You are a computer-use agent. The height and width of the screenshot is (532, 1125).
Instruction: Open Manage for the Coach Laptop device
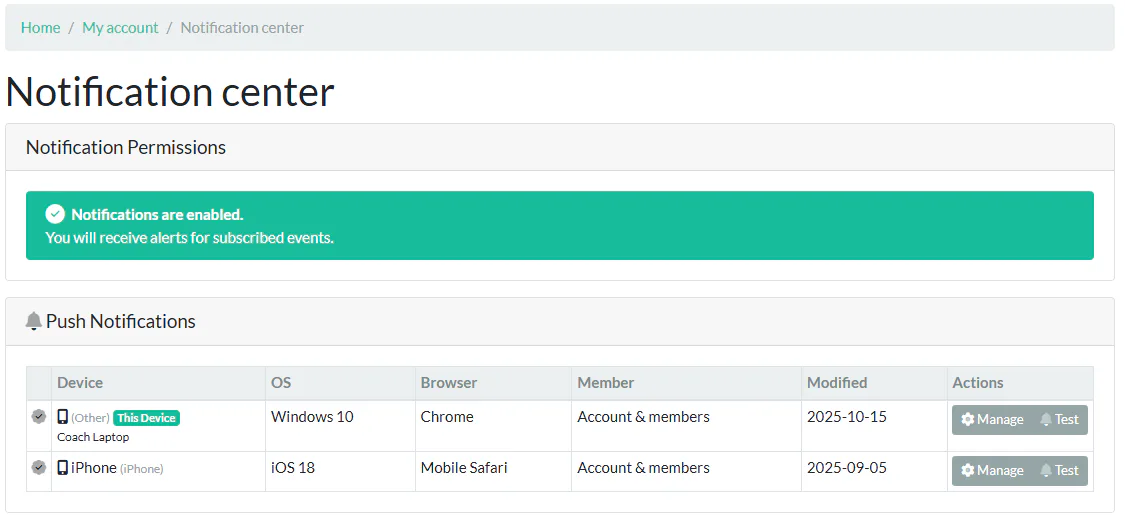(992, 419)
